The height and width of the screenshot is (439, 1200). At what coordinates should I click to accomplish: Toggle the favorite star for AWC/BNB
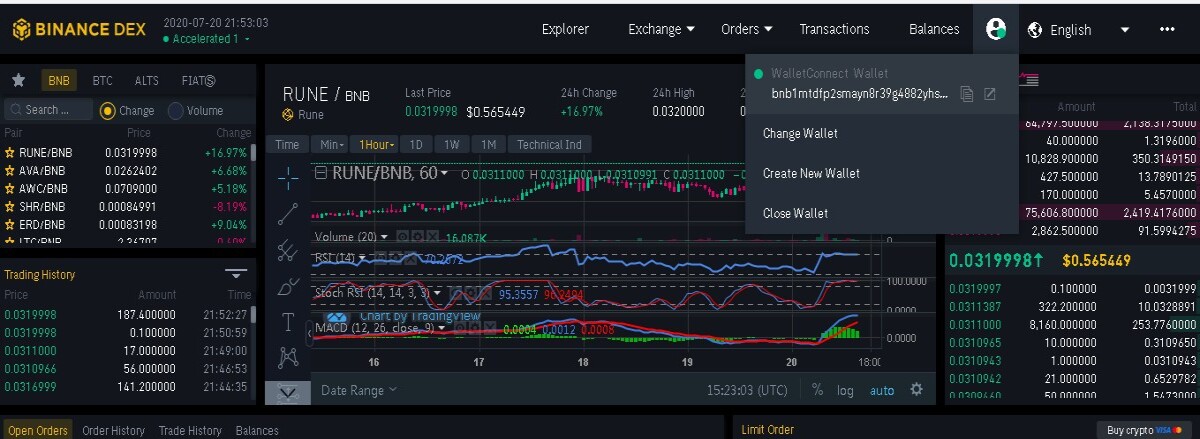(x=10, y=188)
